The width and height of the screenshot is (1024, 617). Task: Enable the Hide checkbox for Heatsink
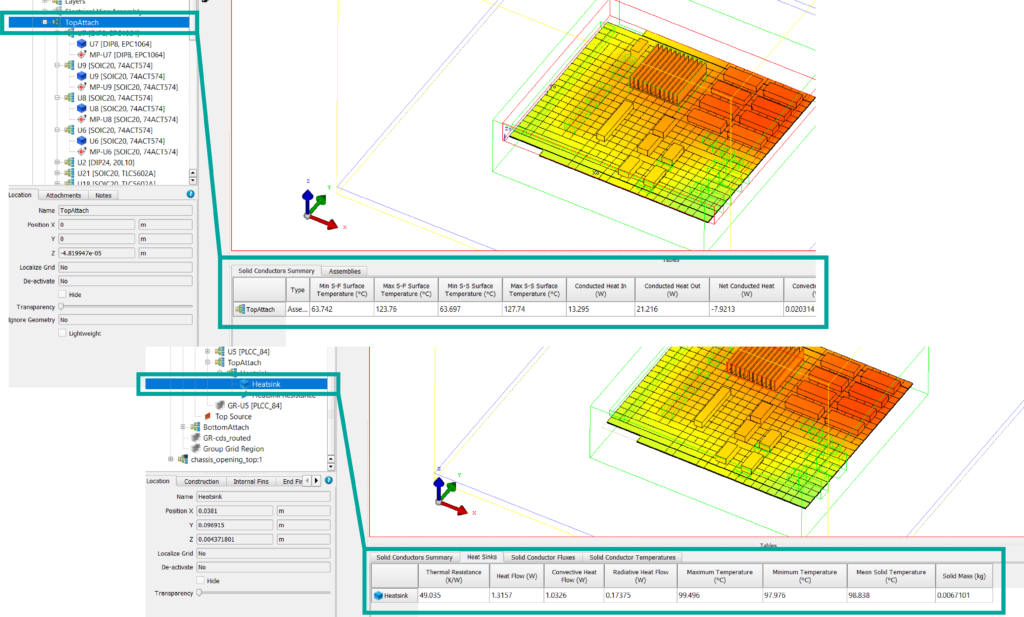200,581
